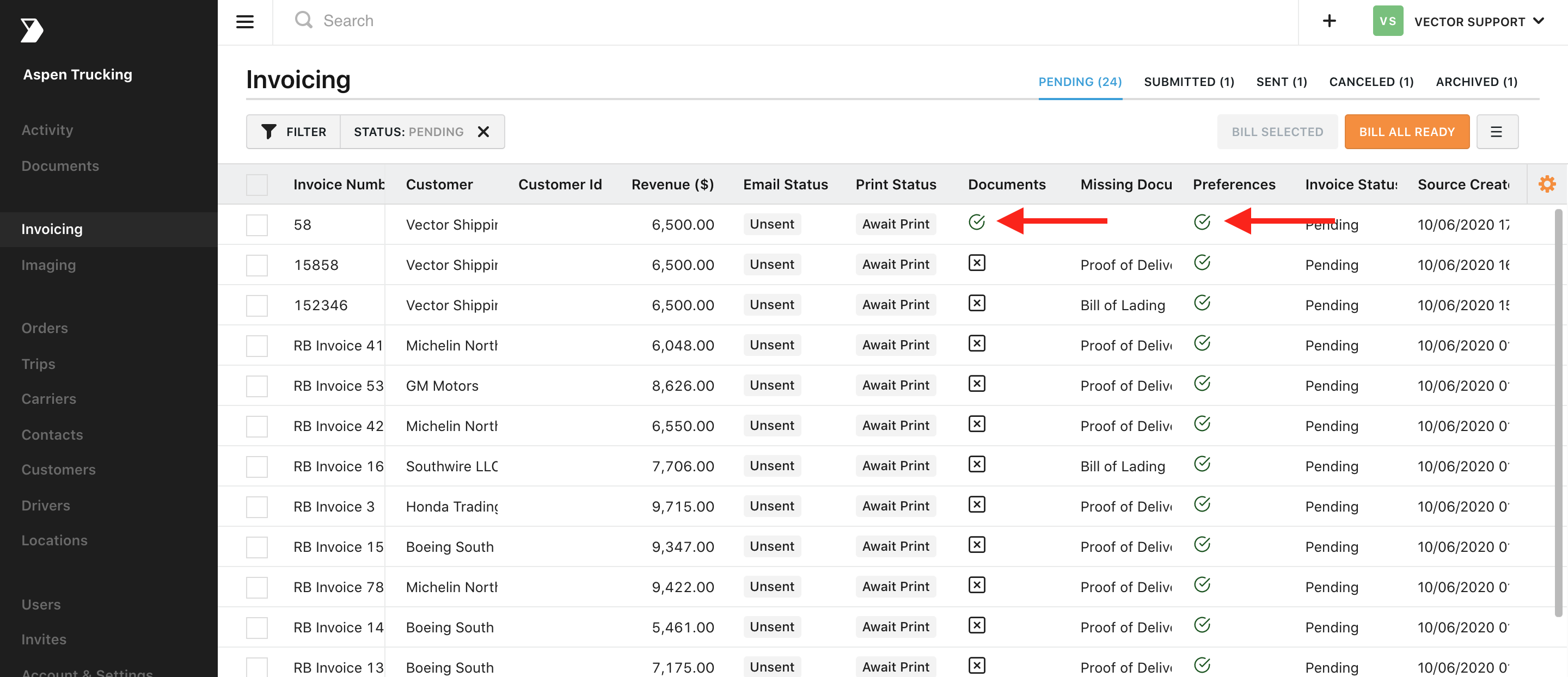
Task: Click the VS avatar badge
Action: click(x=1387, y=21)
